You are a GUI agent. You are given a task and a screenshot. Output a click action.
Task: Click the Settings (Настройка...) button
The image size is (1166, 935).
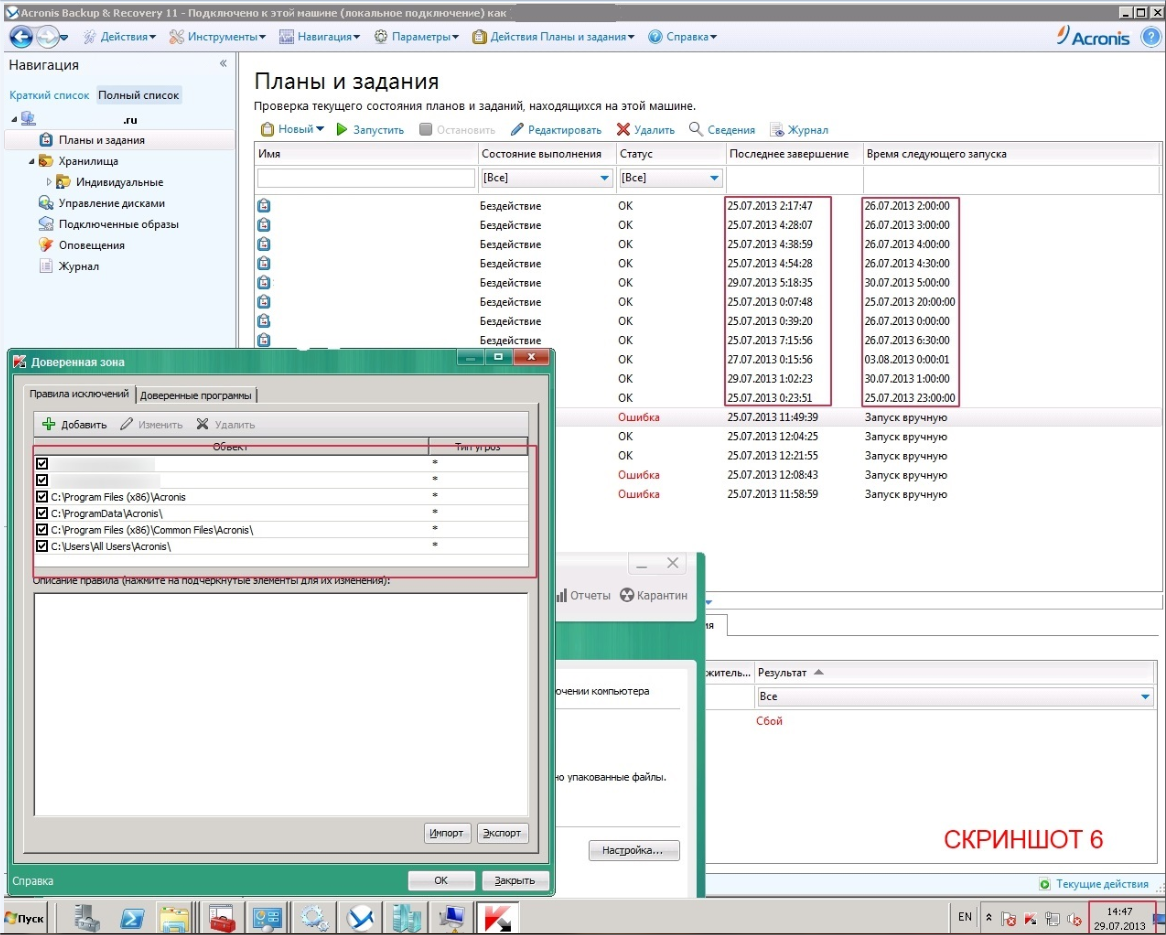633,851
